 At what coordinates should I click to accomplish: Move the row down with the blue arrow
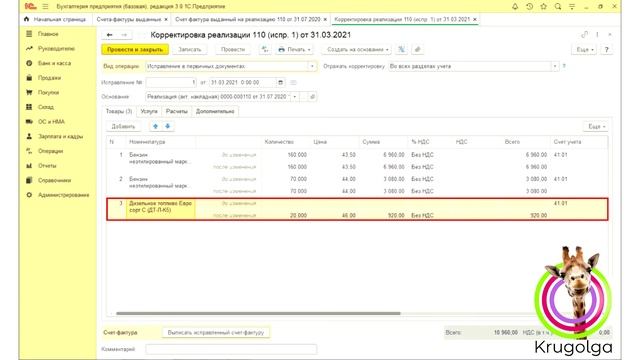[167, 127]
